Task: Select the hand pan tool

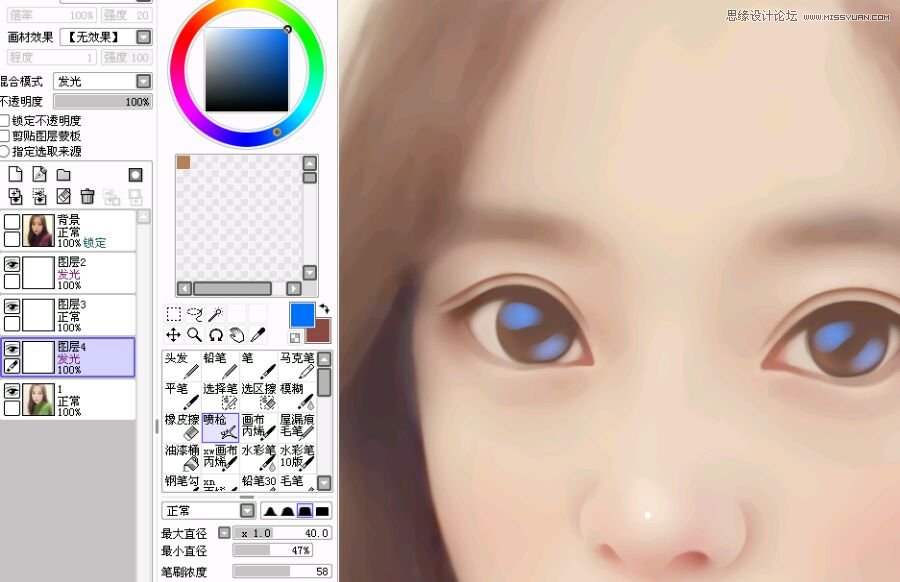Action: (x=236, y=335)
